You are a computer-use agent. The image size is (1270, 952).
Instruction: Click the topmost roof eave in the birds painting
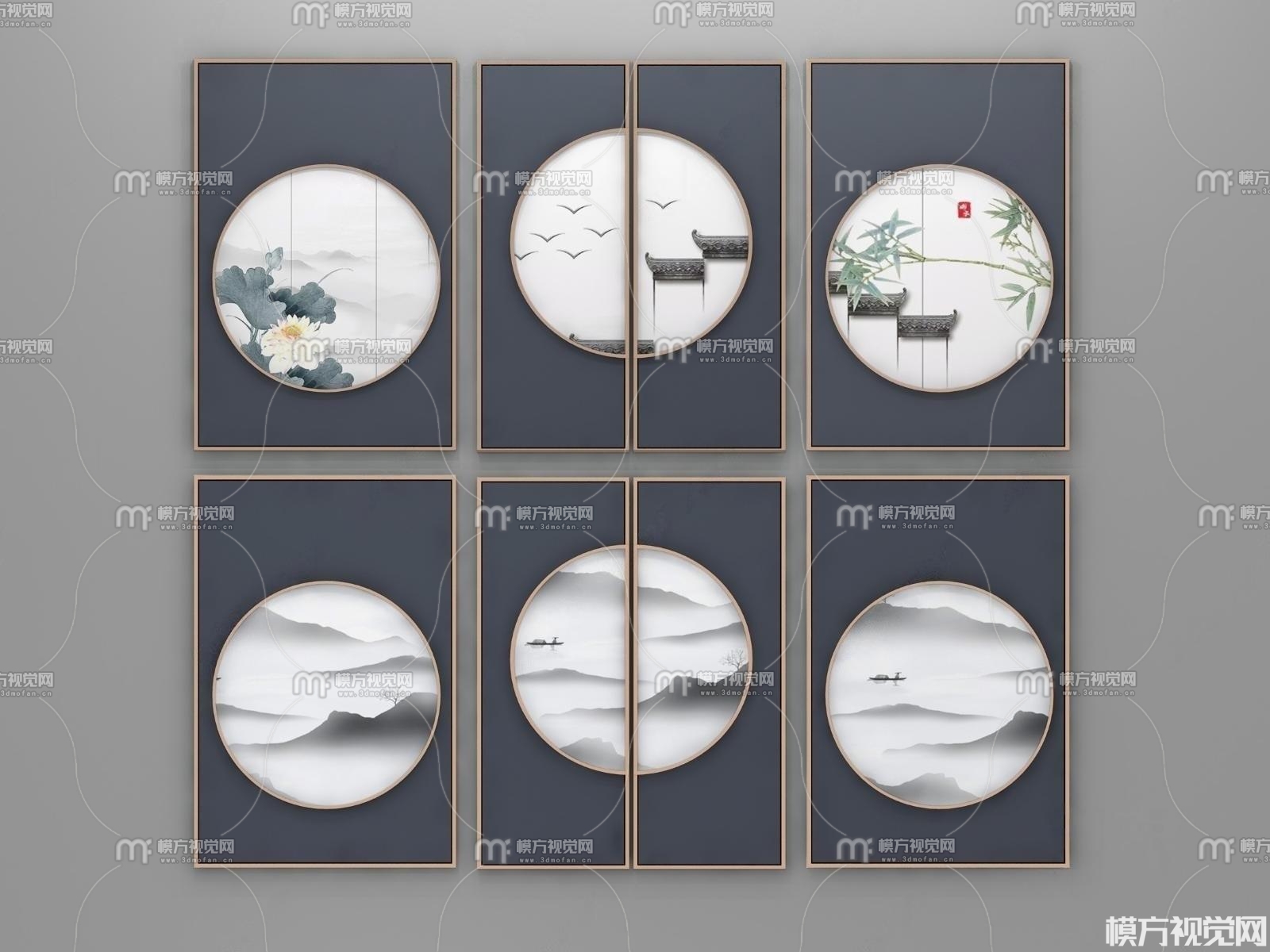tap(720, 244)
